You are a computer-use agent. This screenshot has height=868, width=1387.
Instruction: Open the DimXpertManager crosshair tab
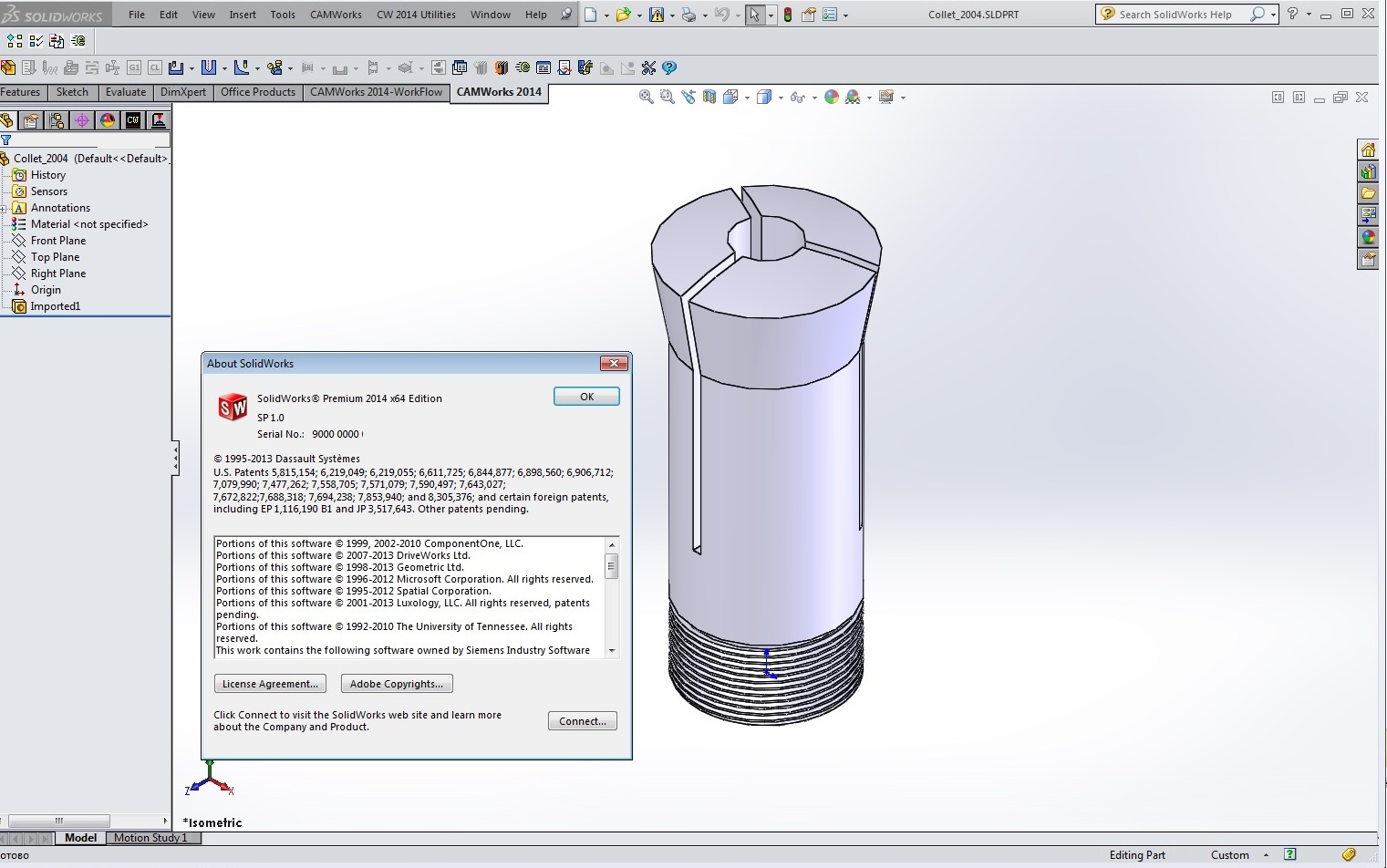click(82, 120)
